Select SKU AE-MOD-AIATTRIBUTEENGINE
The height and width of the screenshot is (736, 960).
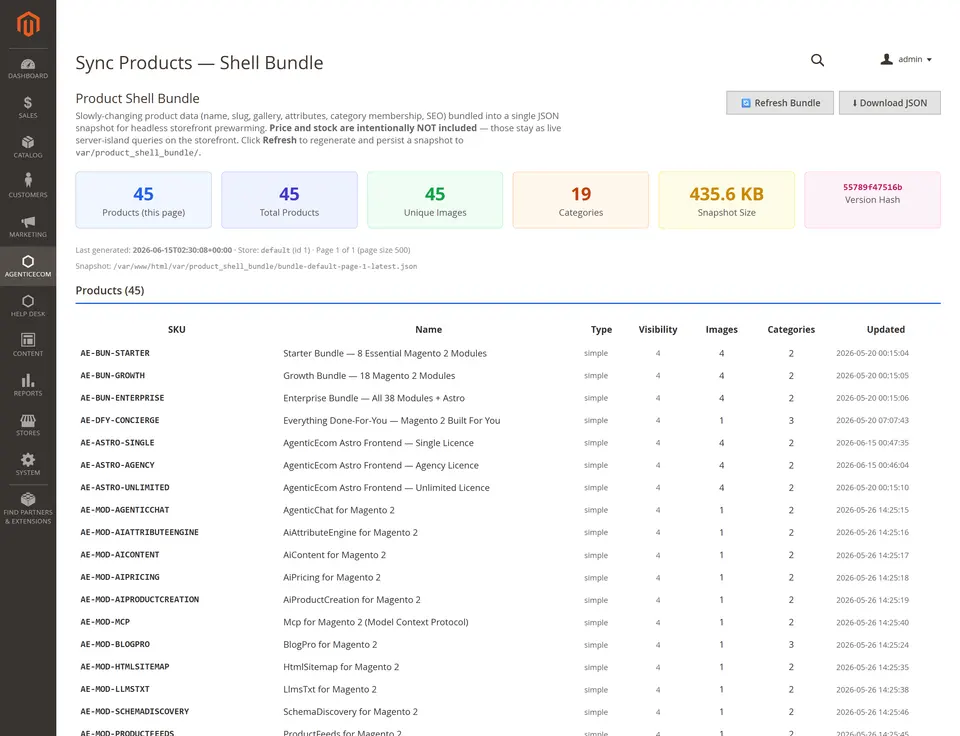(x=140, y=532)
